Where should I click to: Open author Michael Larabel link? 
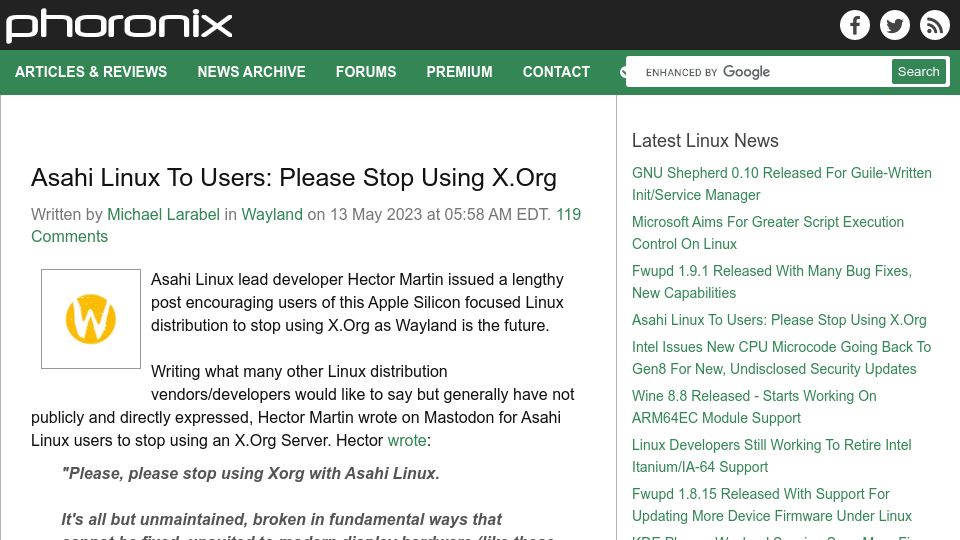(x=163, y=214)
